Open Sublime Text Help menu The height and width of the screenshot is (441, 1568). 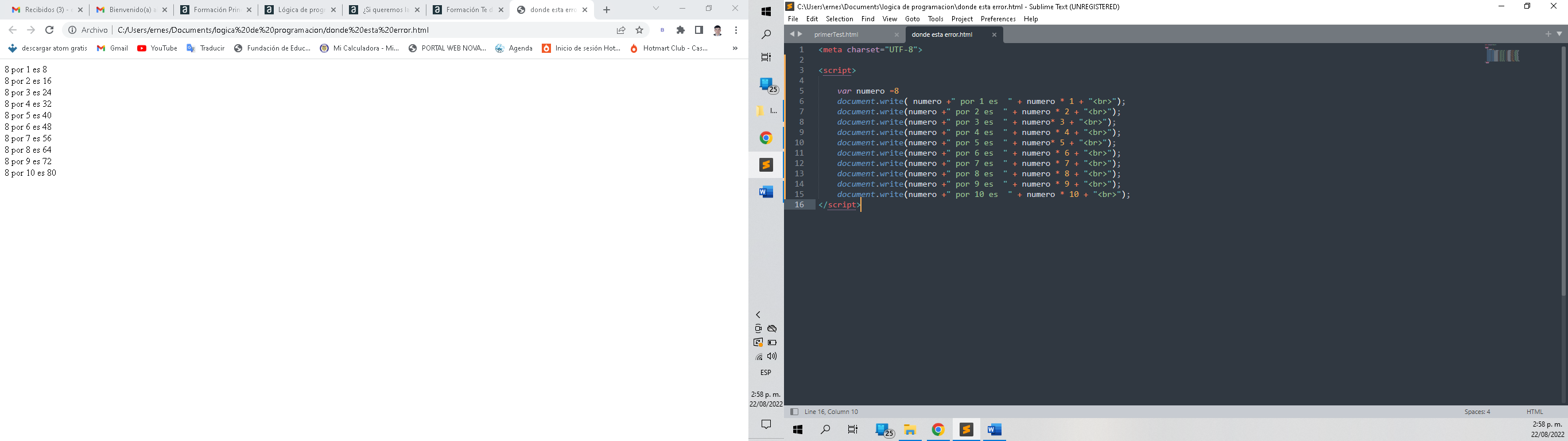click(1031, 19)
